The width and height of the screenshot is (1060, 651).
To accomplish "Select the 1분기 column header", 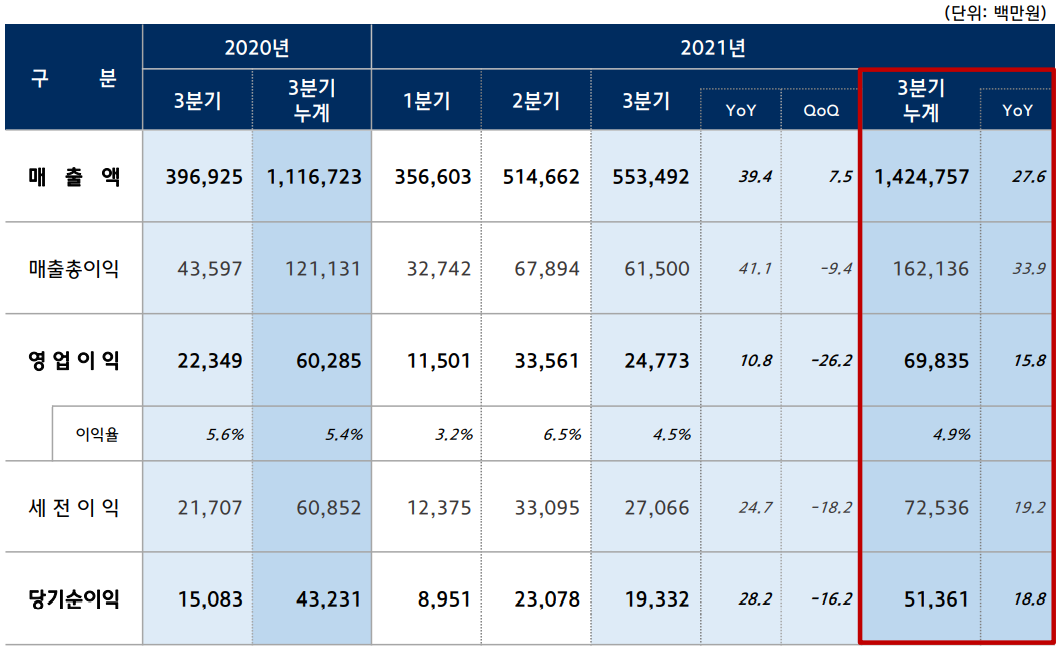I will [x=425, y=100].
